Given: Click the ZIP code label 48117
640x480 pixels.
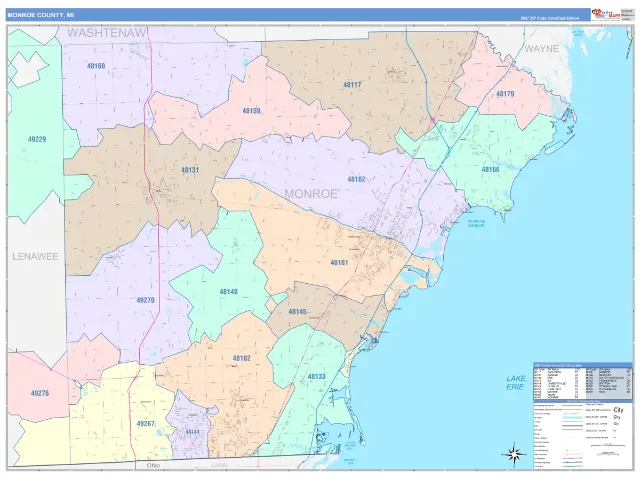Looking at the screenshot, I should coord(352,85).
